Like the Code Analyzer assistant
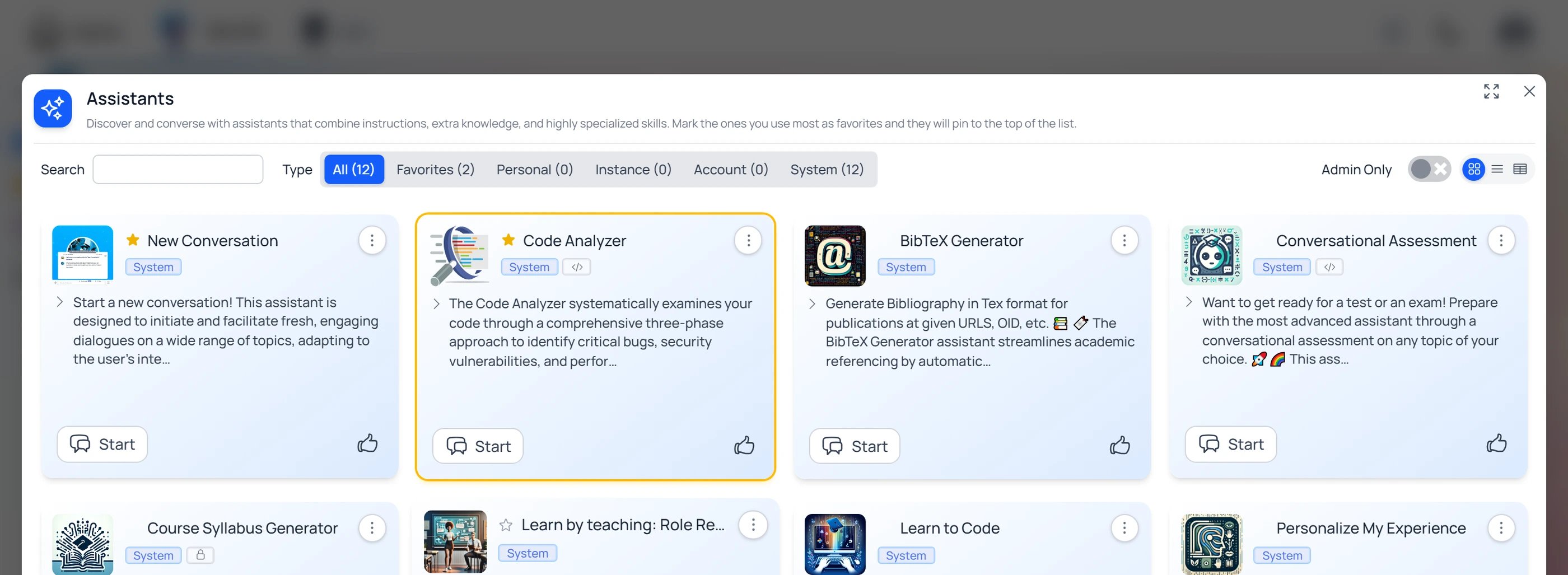The height and width of the screenshot is (575, 1568). pos(744,445)
